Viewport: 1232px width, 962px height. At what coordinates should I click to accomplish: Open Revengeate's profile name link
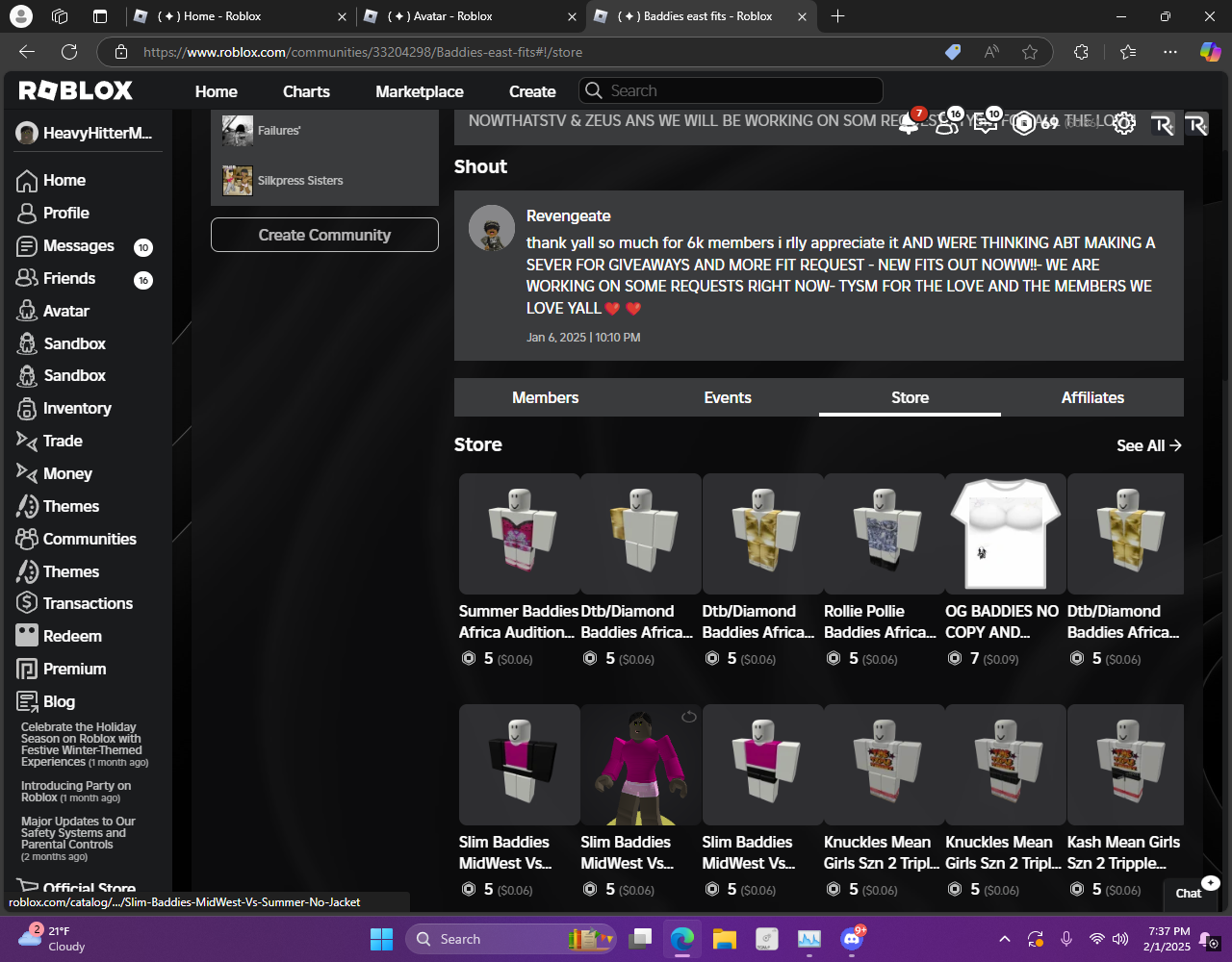click(569, 216)
